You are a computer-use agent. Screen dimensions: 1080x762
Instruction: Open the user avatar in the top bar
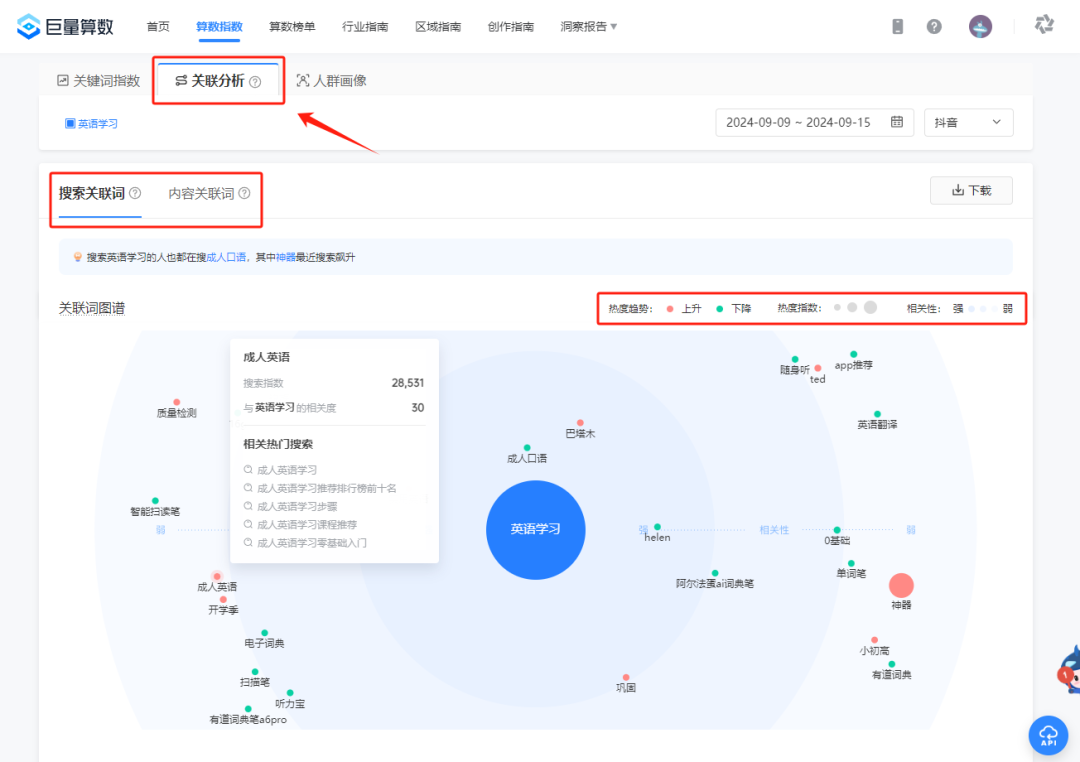tap(979, 25)
